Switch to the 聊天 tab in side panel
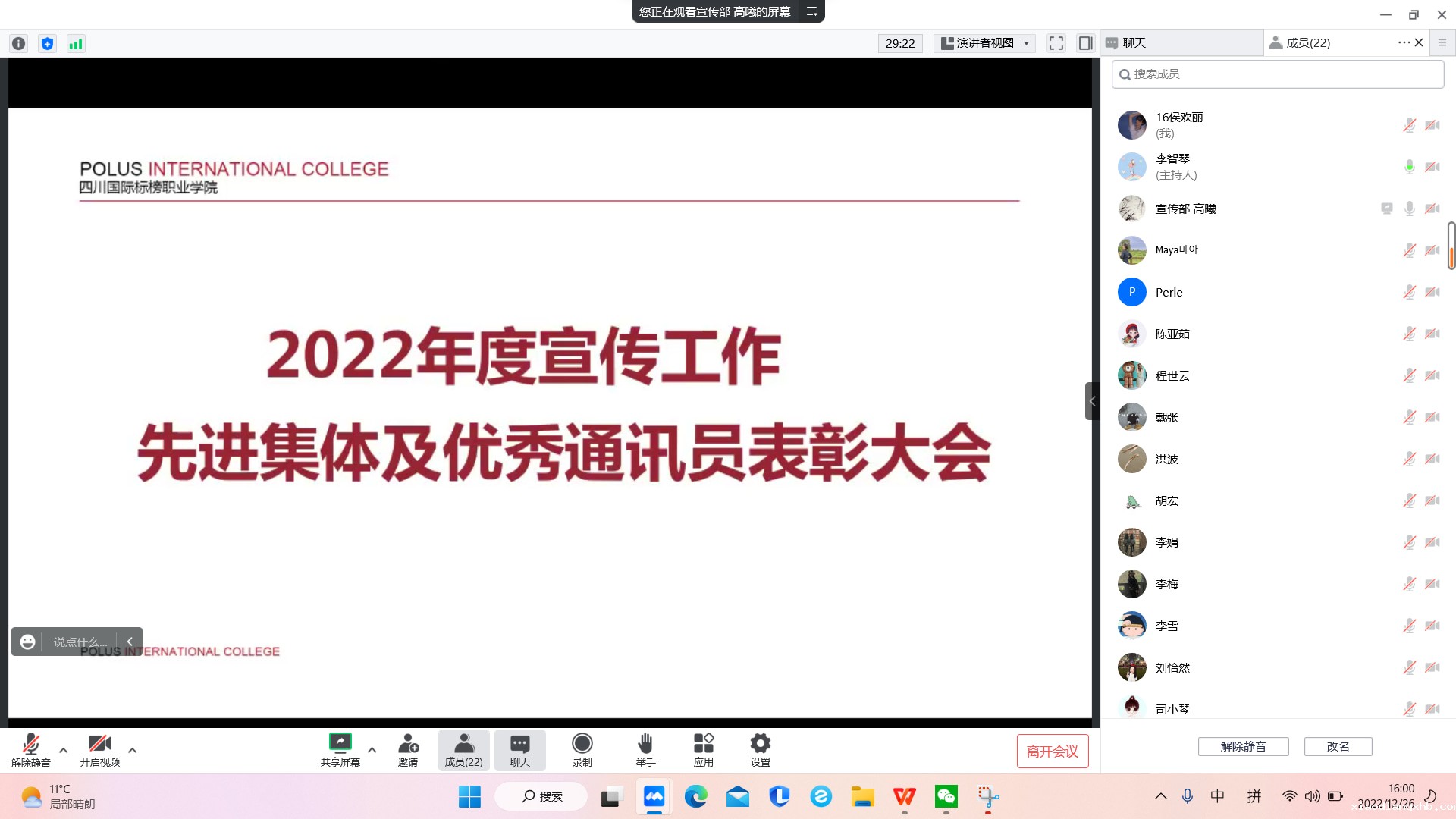The width and height of the screenshot is (1456, 819). click(1181, 43)
